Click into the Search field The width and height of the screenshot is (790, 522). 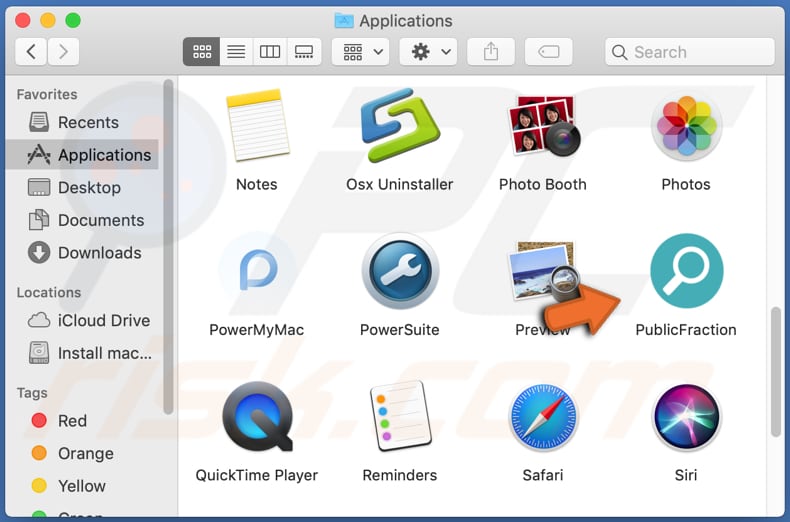click(689, 51)
